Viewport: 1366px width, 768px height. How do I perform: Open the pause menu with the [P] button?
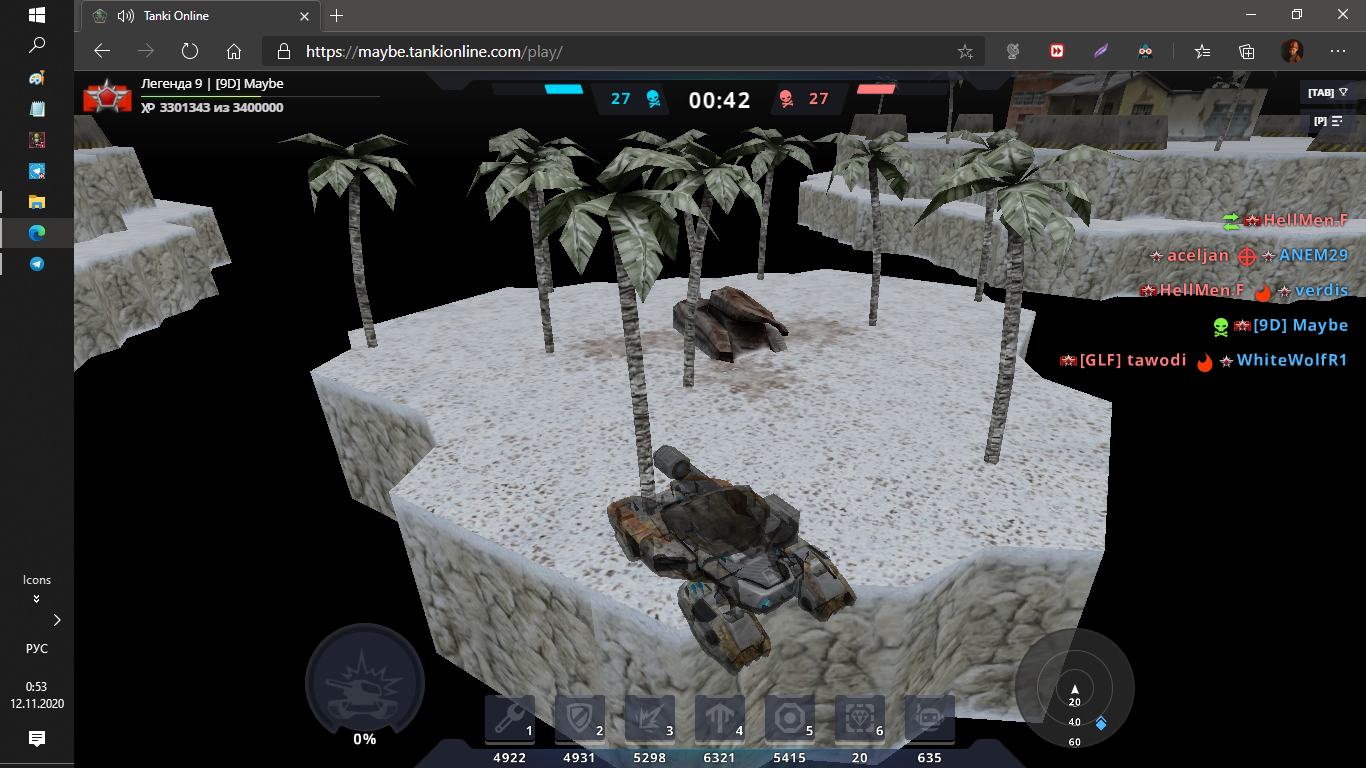tap(1328, 121)
